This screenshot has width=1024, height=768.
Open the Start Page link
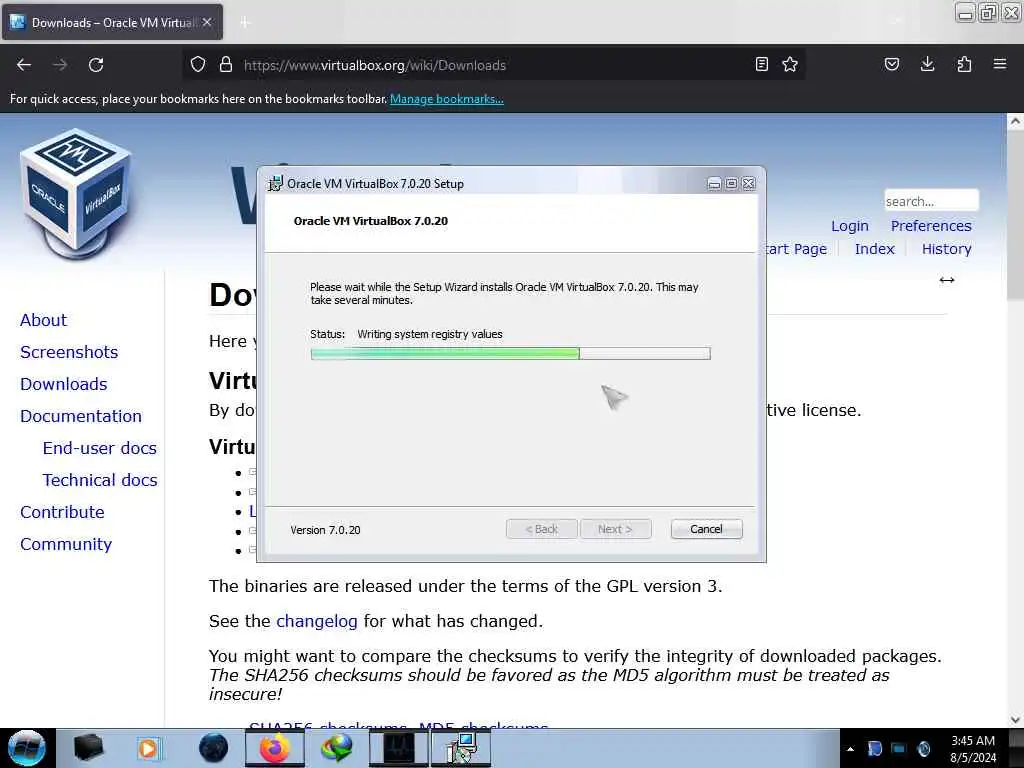click(796, 249)
